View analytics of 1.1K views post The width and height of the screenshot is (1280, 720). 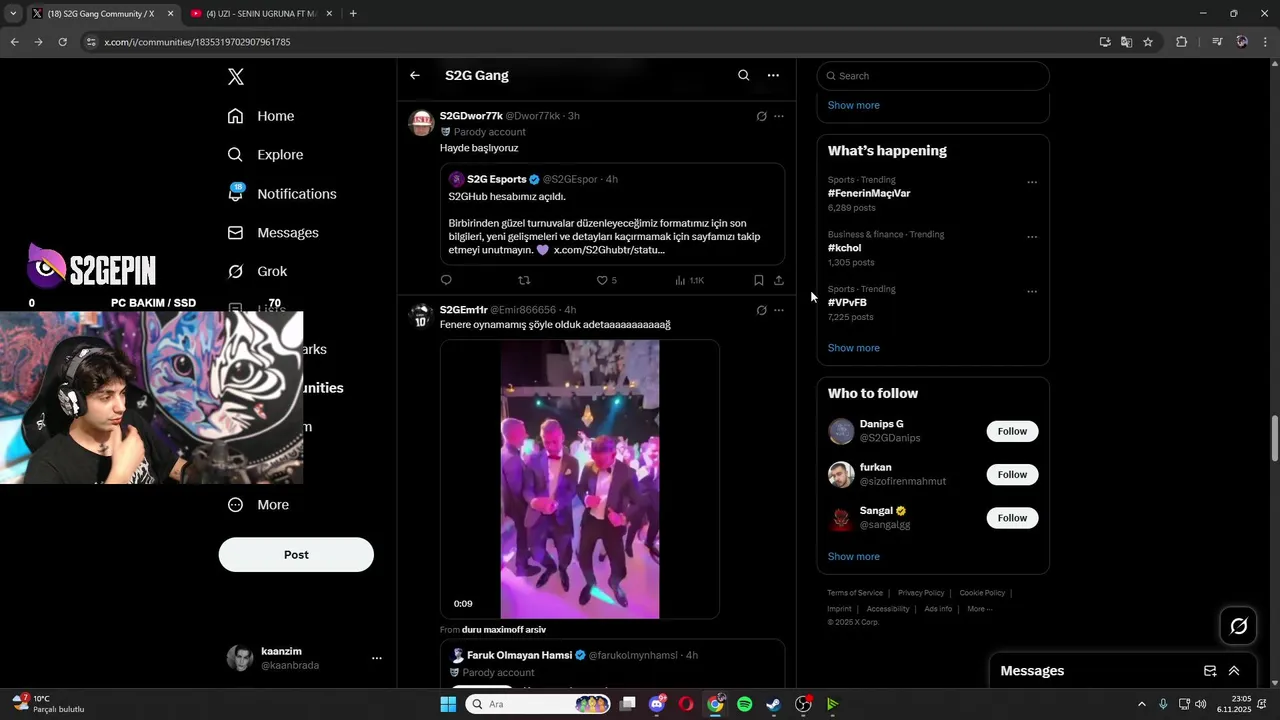pyautogui.click(x=690, y=281)
